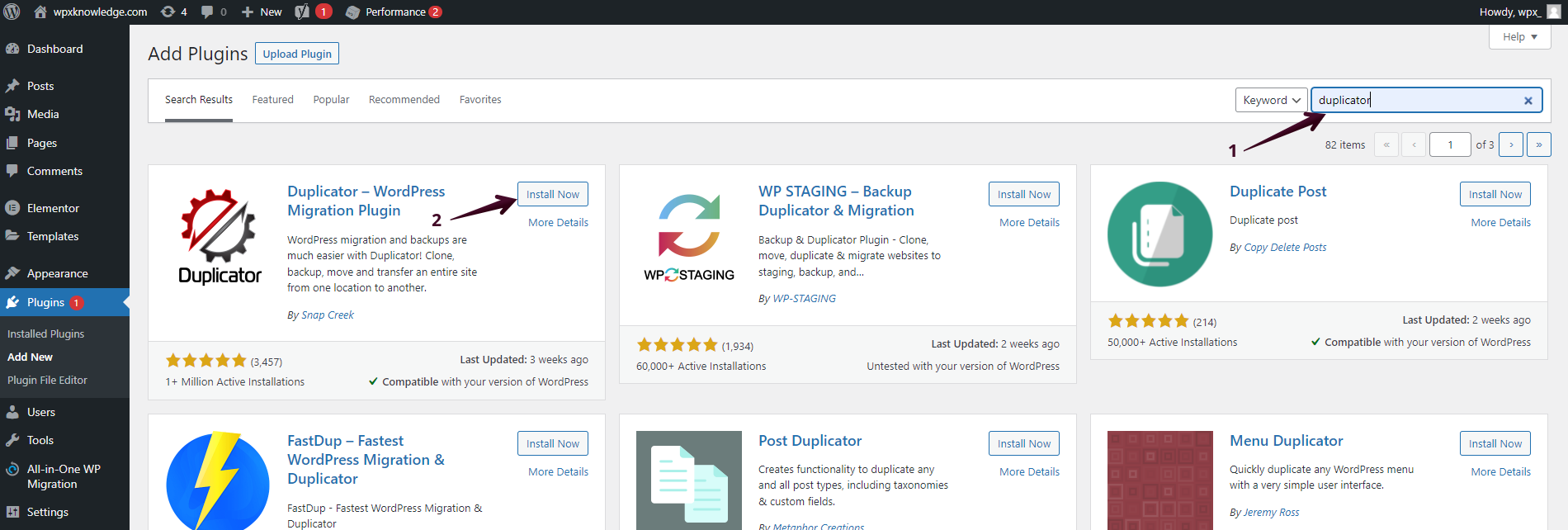This screenshot has width=1568, height=530.
Task: Click the WordPress logo in admin bar
Action: pos(12,12)
